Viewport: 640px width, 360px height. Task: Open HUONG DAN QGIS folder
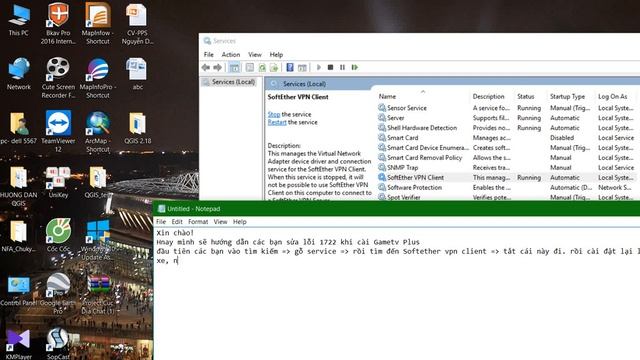18,186
